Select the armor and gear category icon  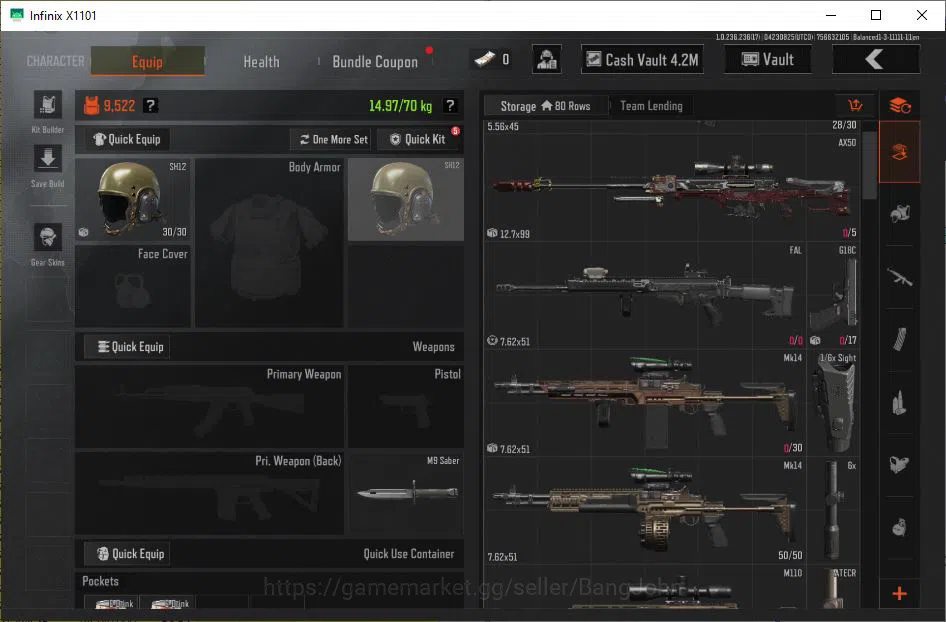[900, 214]
